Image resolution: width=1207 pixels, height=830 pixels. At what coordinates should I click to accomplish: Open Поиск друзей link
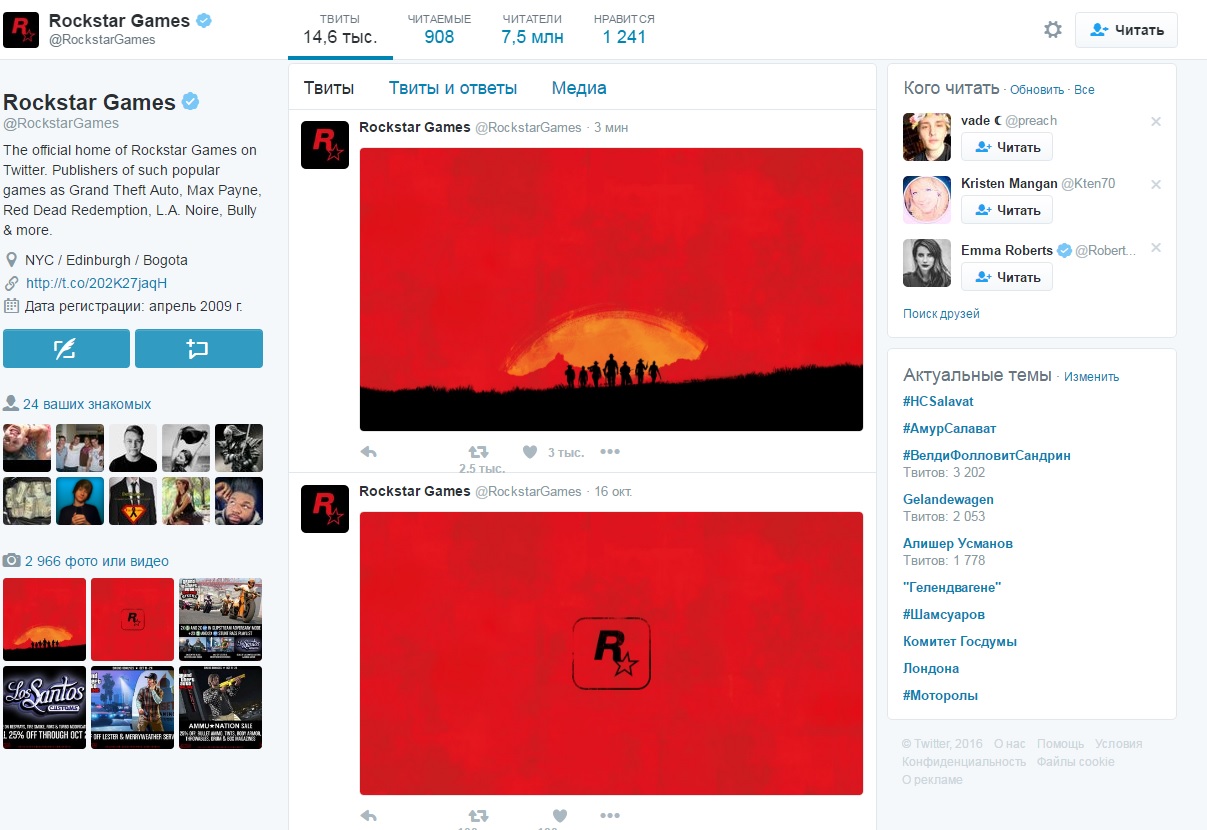coord(941,314)
